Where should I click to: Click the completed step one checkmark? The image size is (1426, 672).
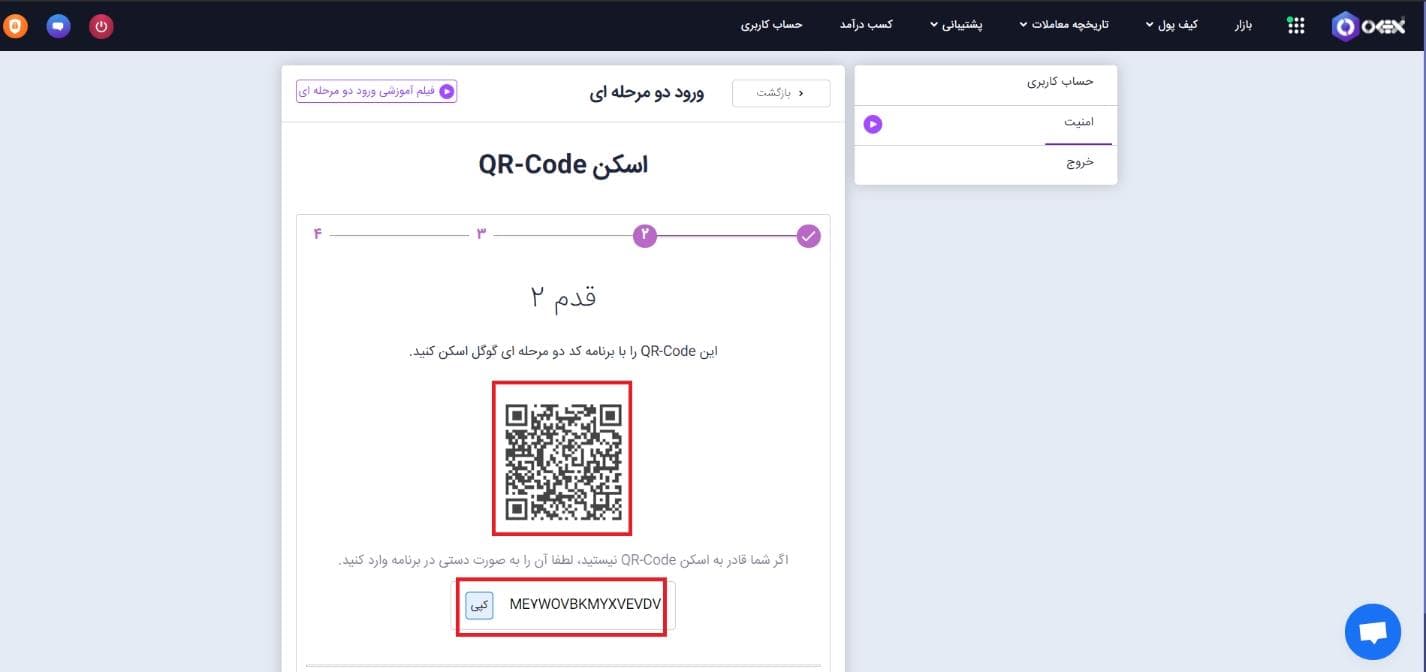[x=808, y=236]
